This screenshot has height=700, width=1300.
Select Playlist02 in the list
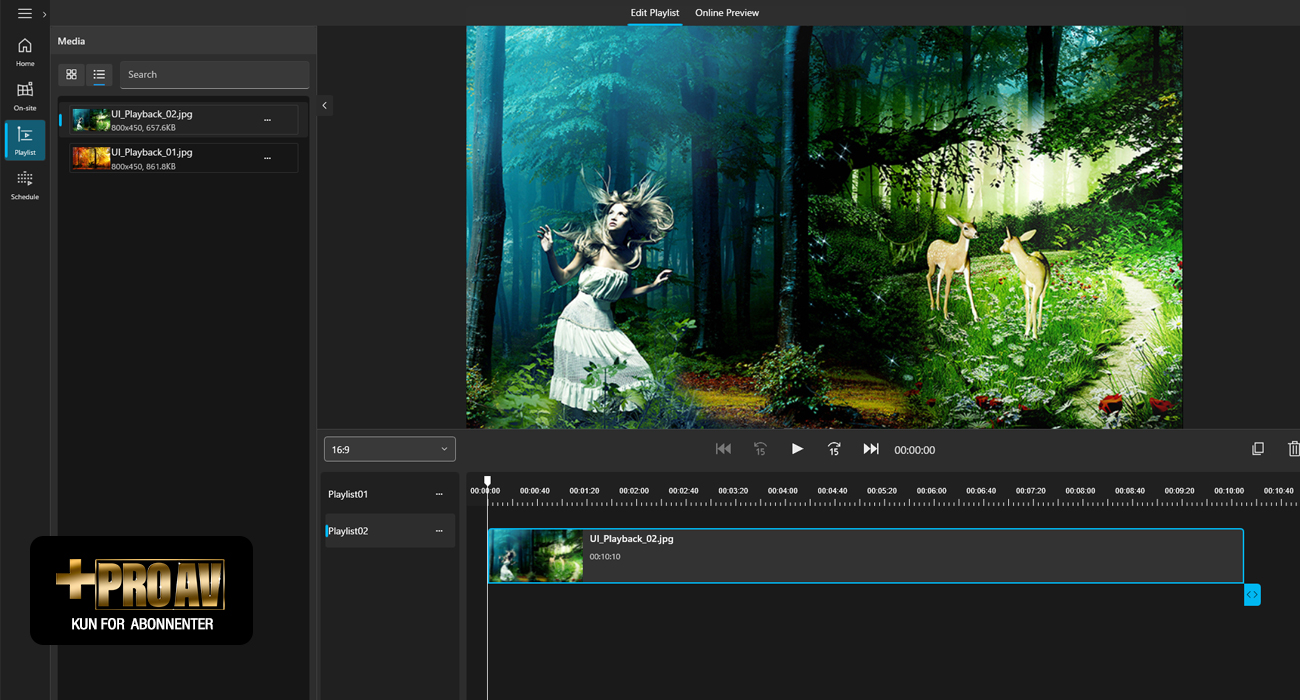[x=349, y=531]
